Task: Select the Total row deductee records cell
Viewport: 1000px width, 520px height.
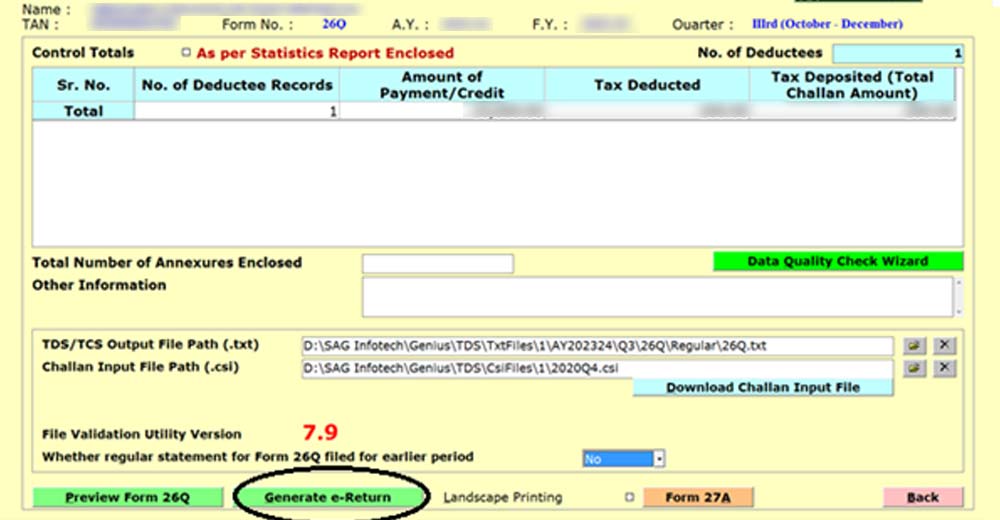Action: tap(237, 112)
